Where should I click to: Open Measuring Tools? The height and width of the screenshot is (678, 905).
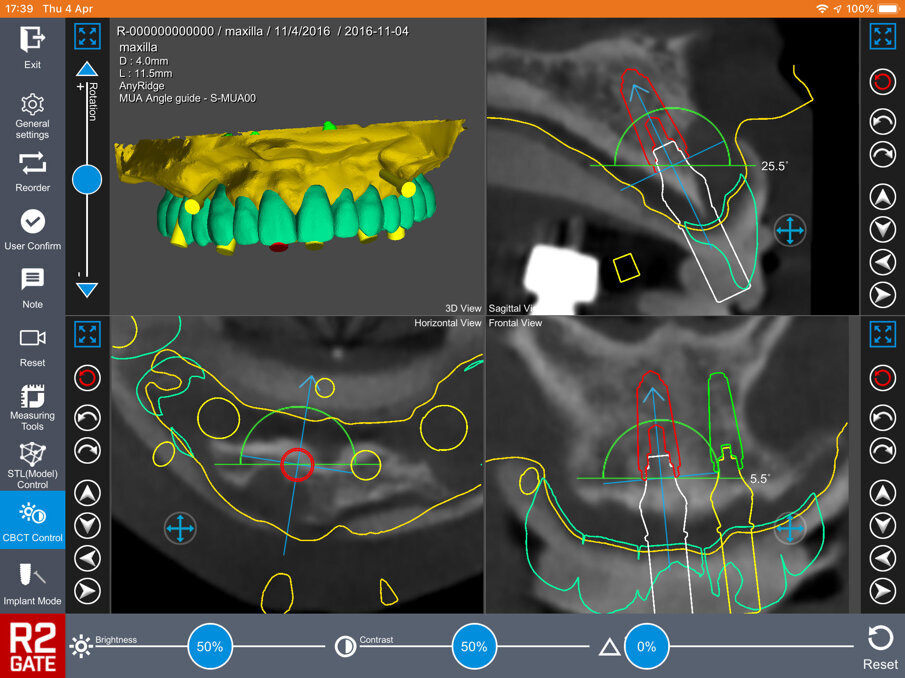click(33, 397)
